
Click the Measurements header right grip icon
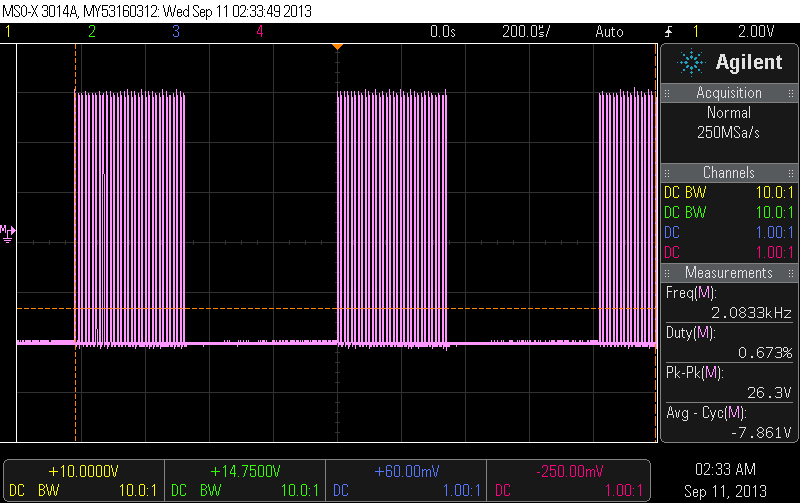click(x=791, y=273)
